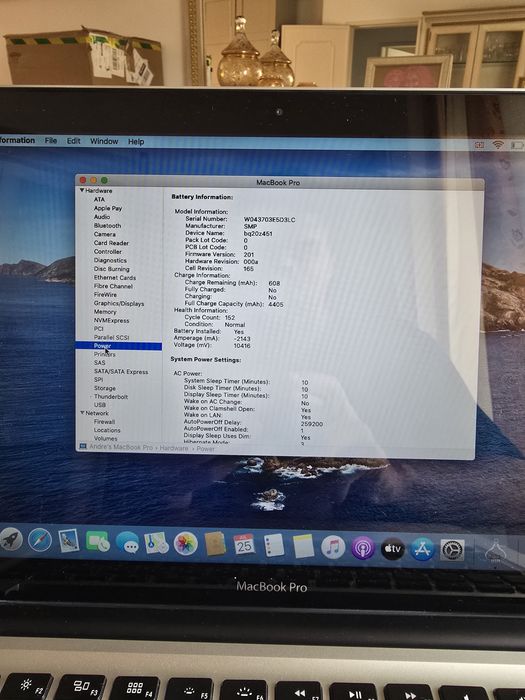Open Podcasts from the Dock

(363, 548)
